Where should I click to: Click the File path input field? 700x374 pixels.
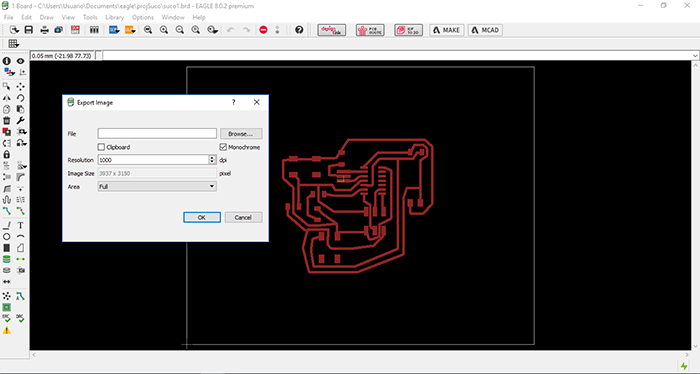click(157, 133)
